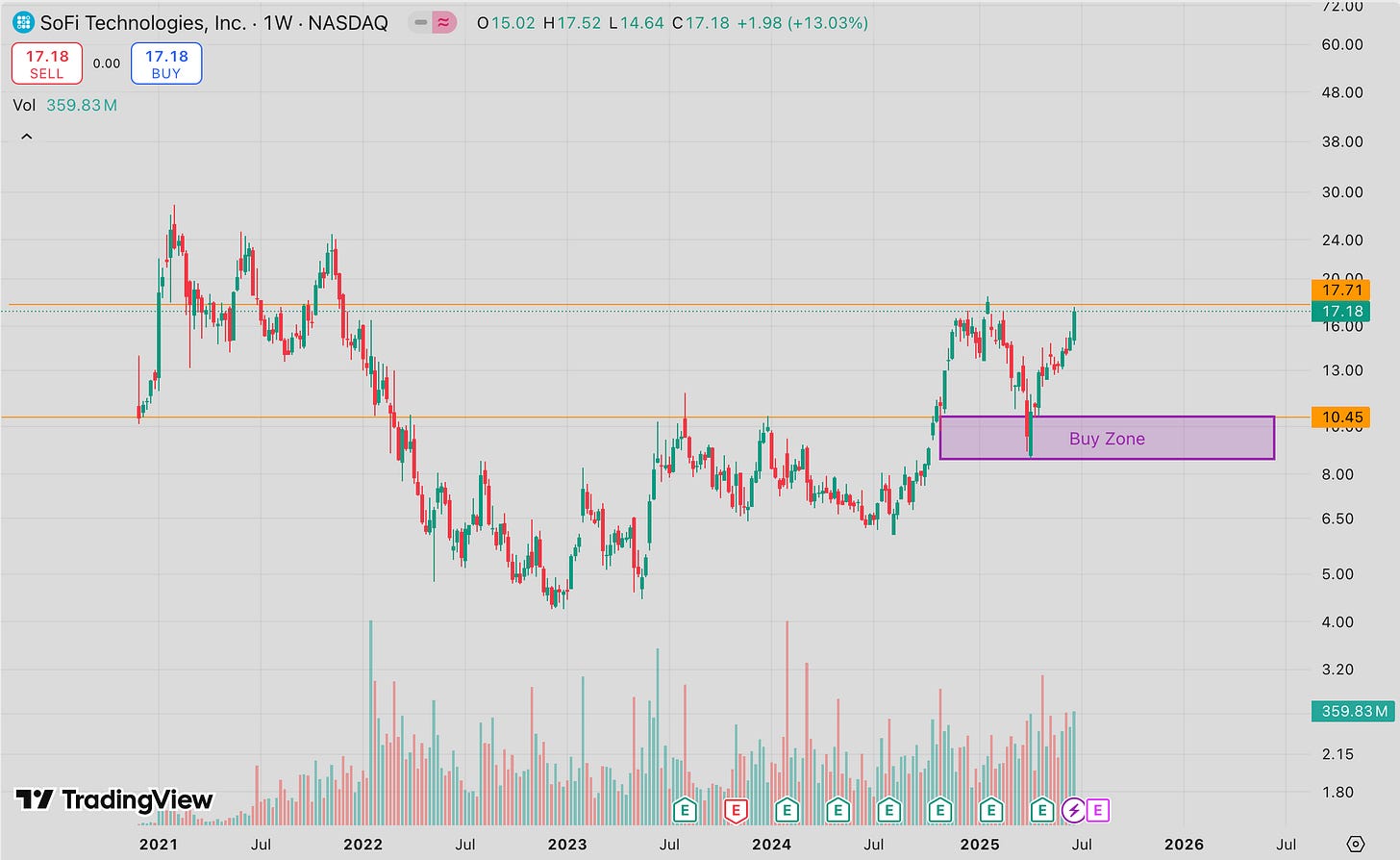
Task: Click the blue 17.18 BUY button
Action: 166,63
